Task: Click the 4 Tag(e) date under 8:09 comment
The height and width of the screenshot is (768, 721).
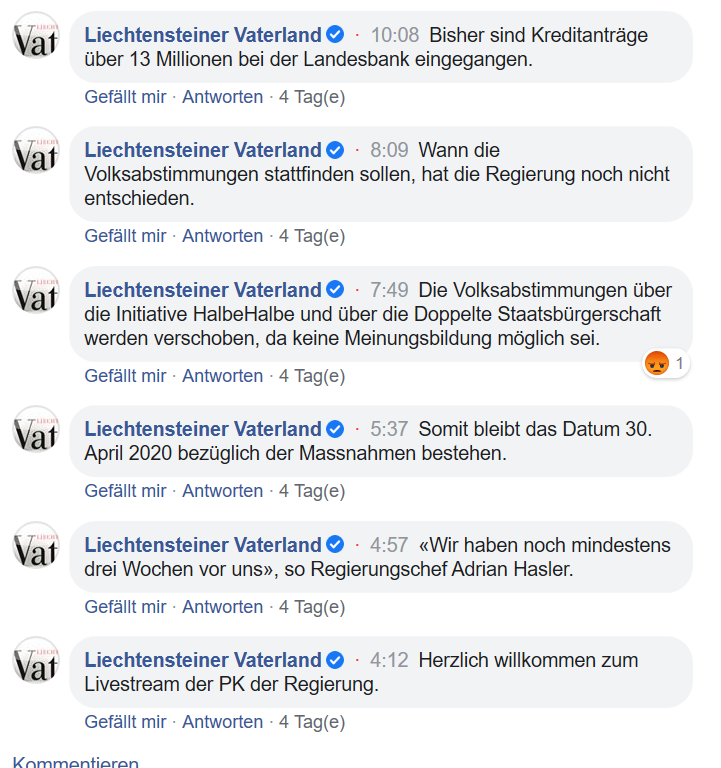Action: [x=312, y=236]
